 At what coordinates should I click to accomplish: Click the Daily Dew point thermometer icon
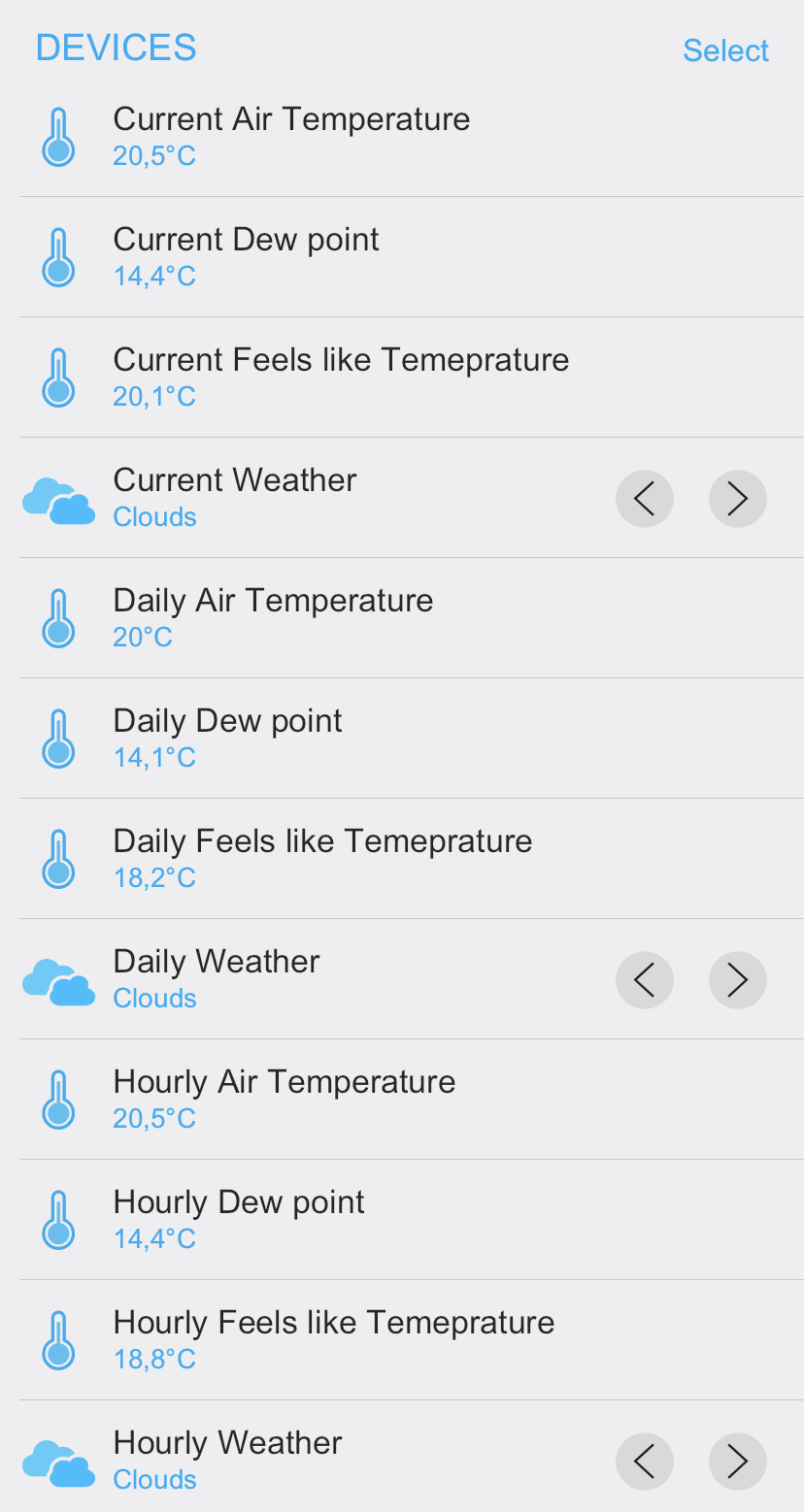click(58, 739)
